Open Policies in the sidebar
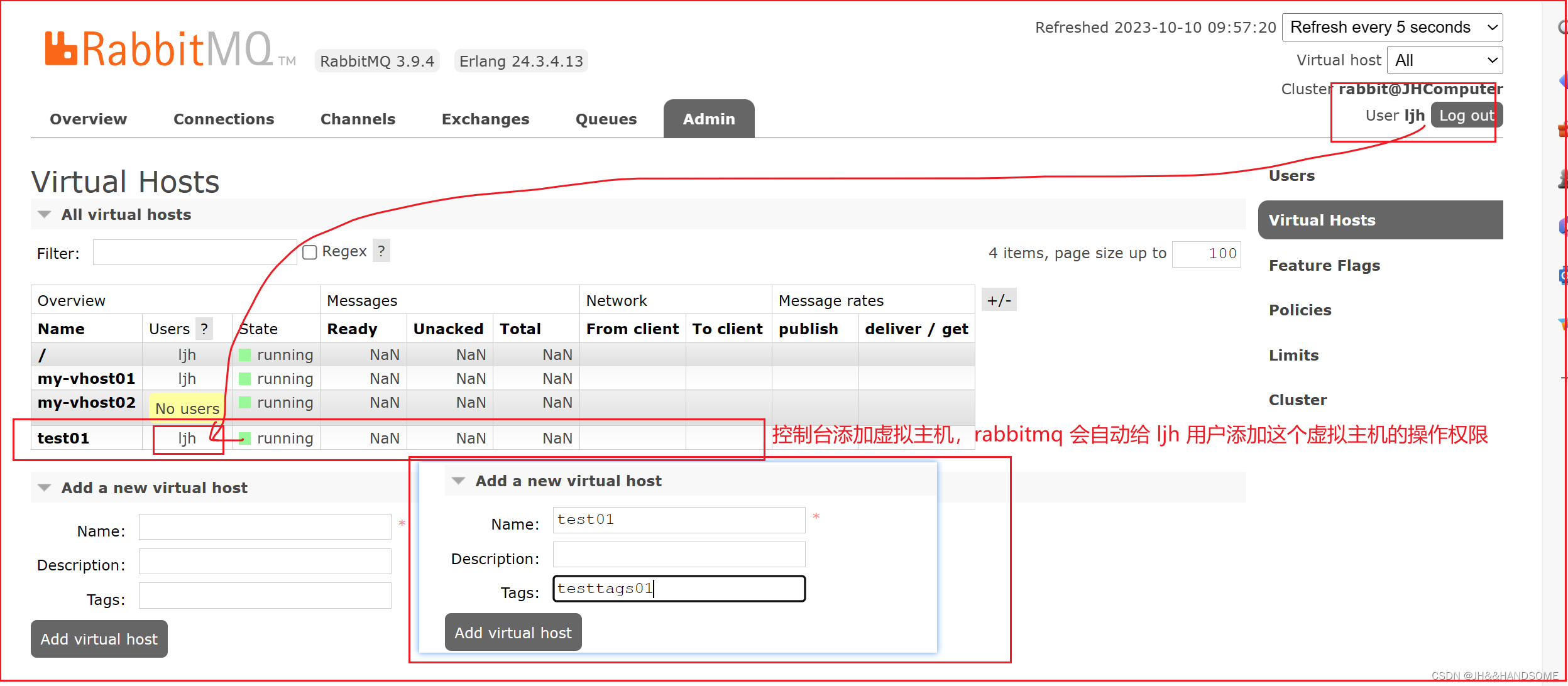Image resolution: width=1568 pixels, height=686 pixels. click(x=1300, y=310)
